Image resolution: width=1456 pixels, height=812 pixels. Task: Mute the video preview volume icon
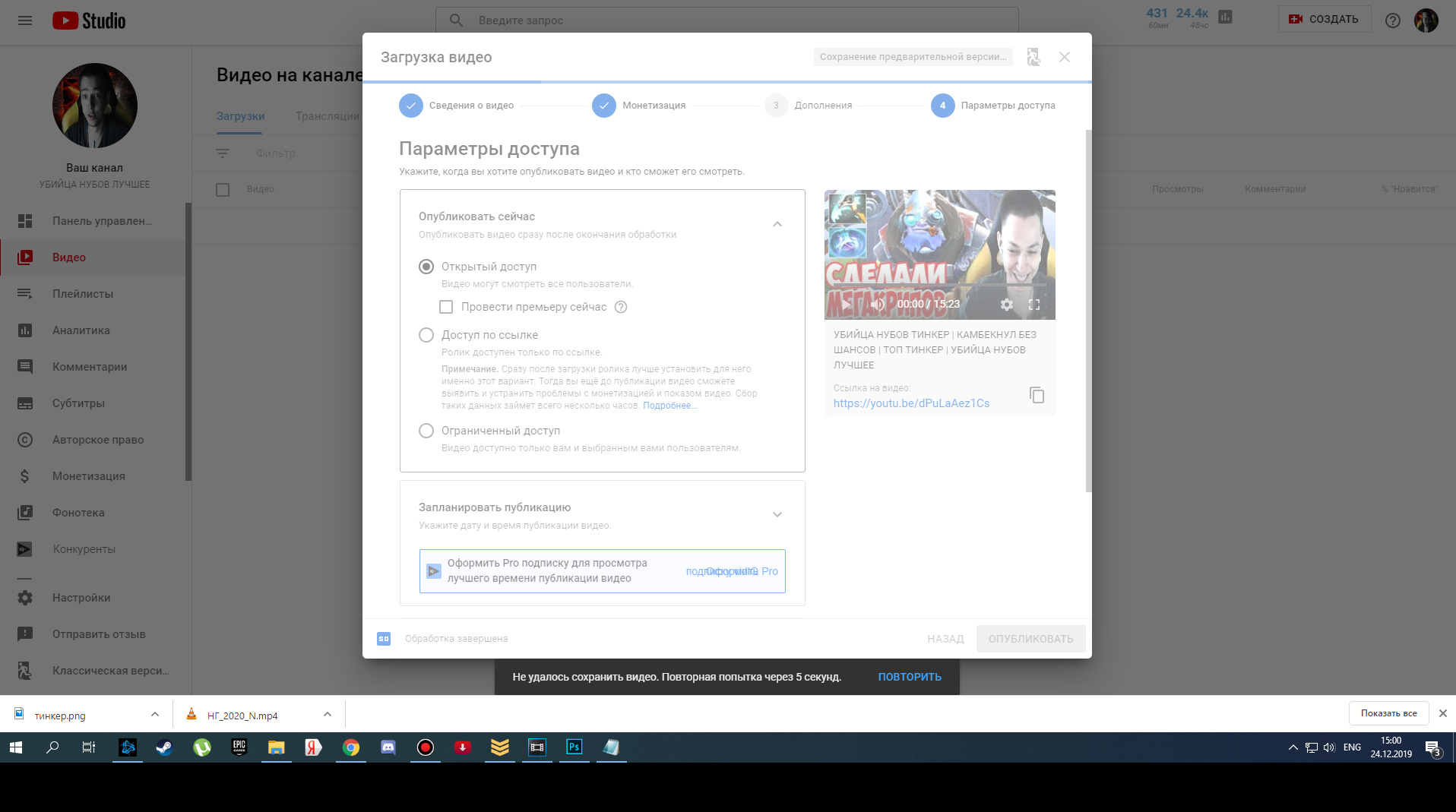pyautogui.click(x=878, y=305)
